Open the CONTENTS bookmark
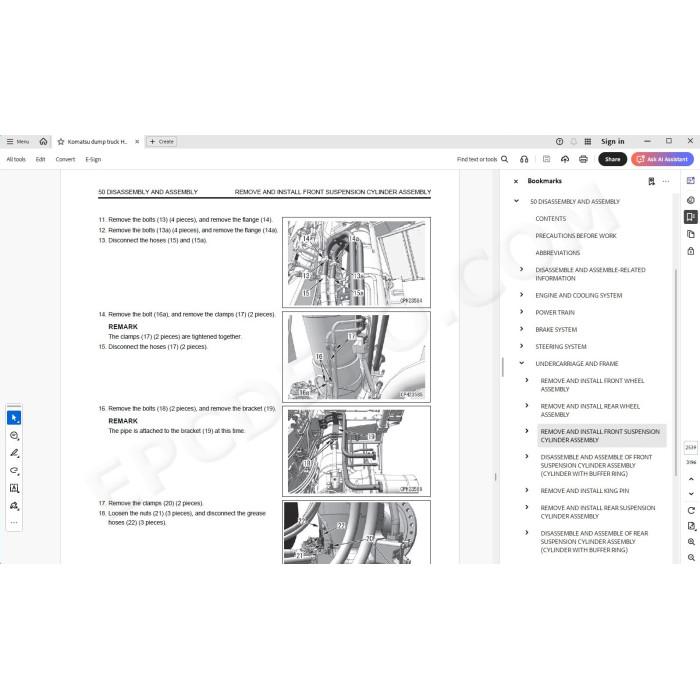 550,219
